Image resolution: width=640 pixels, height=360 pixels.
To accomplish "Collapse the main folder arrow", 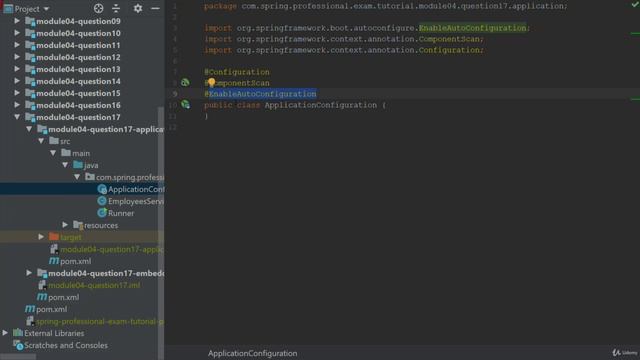I will [x=53, y=153].
